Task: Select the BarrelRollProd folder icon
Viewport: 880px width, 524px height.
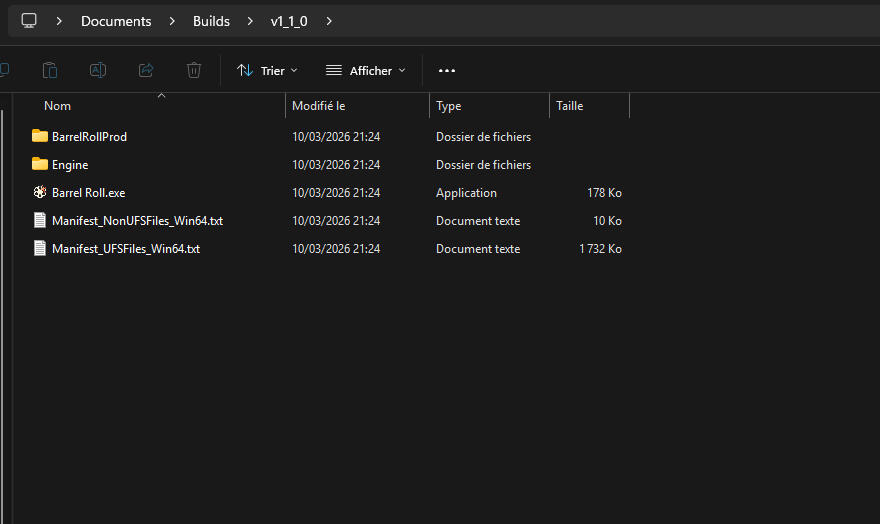Action: 40,136
